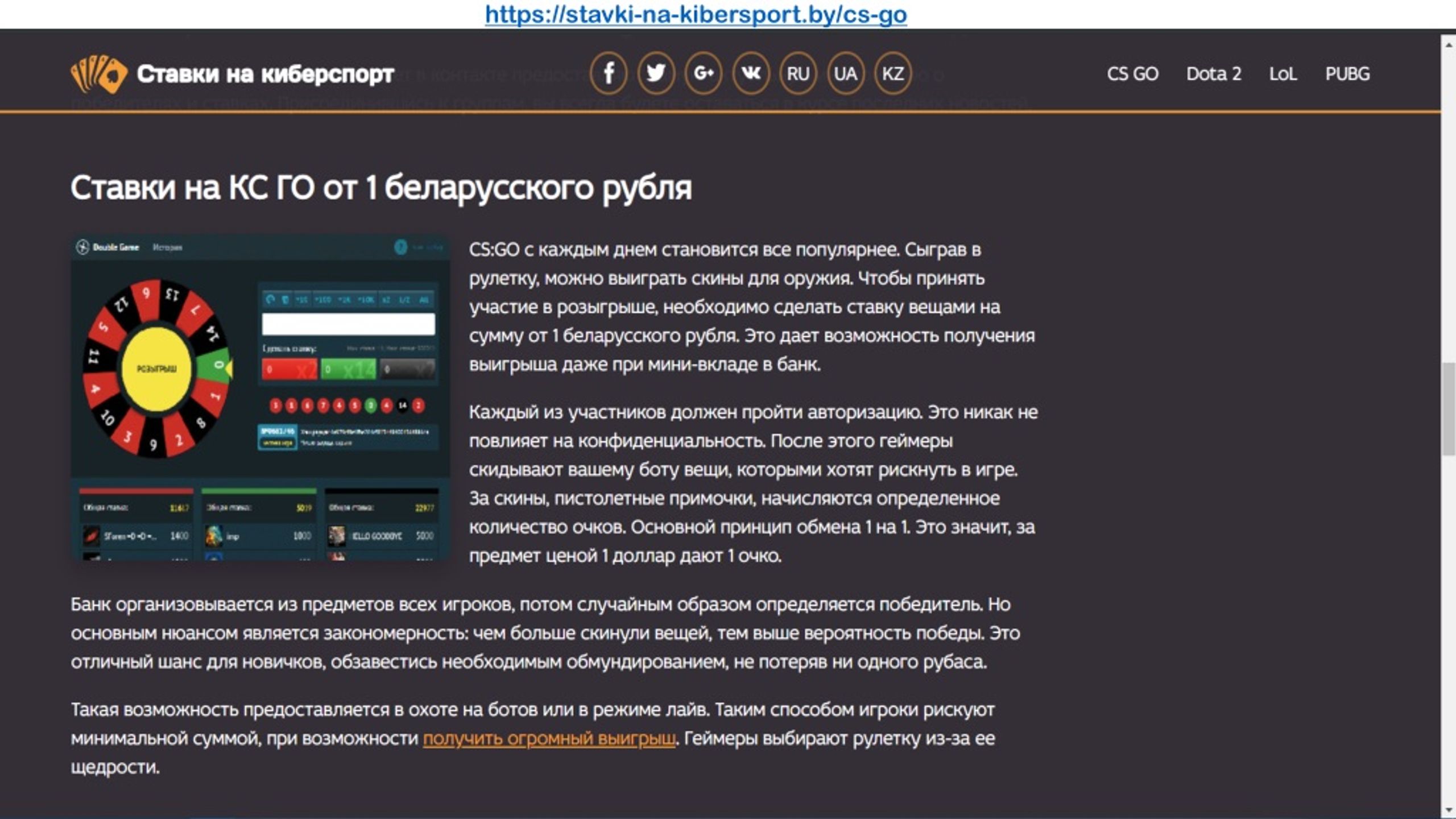Viewport: 1456px width, 819px height.
Task: Open the LoL menu item
Action: pyautogui.click(x=1283, y=74)
